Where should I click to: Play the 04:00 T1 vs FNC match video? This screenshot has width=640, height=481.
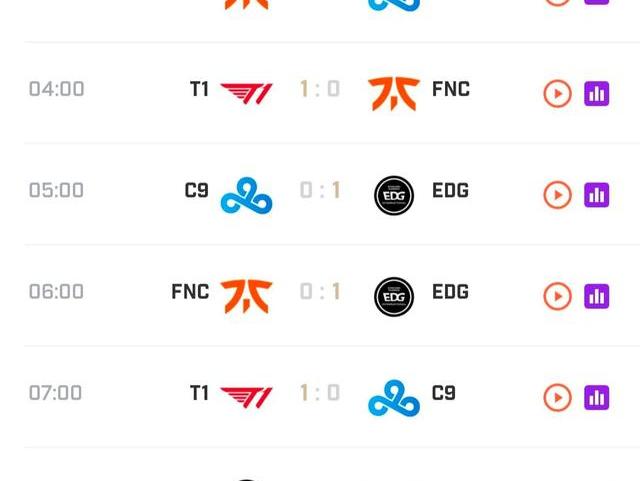pos(557,94)
